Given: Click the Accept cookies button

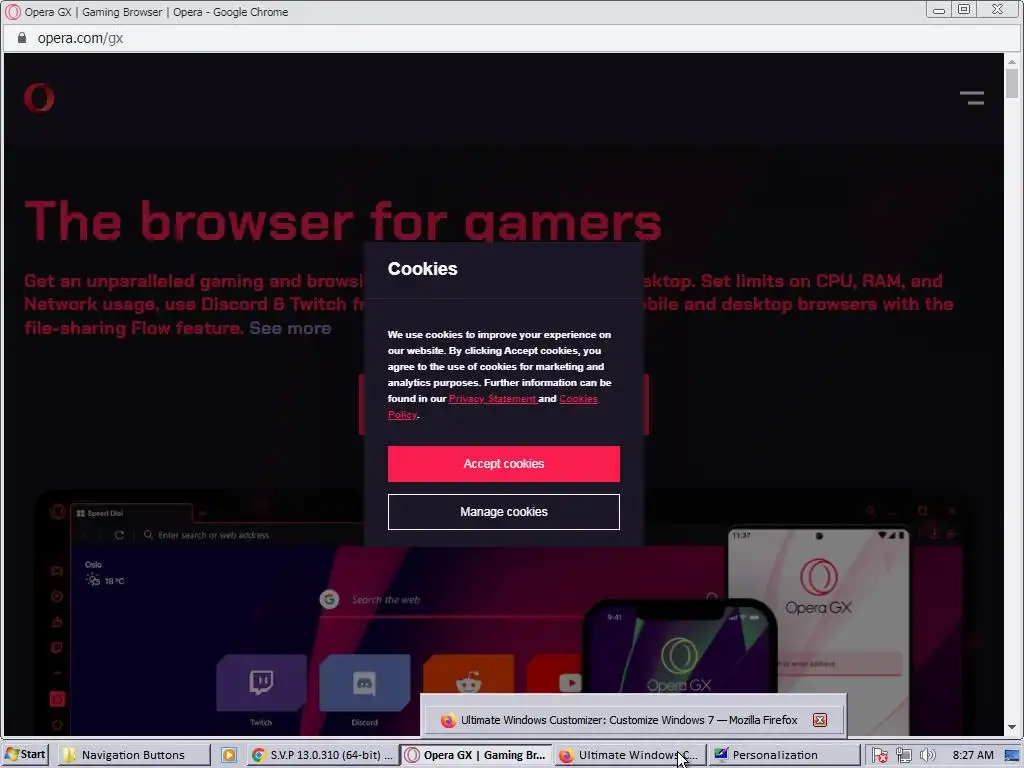Looking at the screenshot, I should [504, 464].
